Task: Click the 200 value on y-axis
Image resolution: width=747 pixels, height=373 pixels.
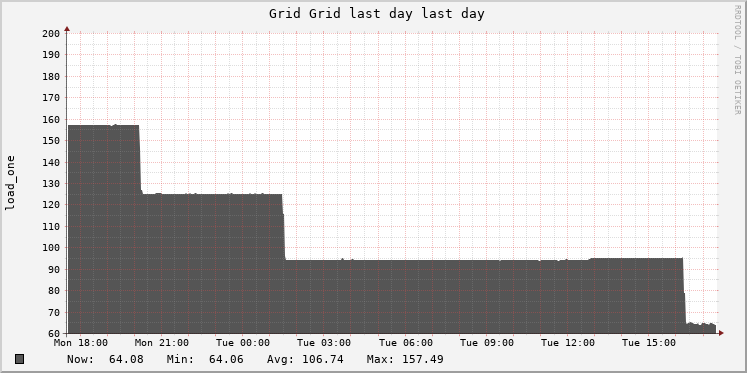Action: point(50,33)
